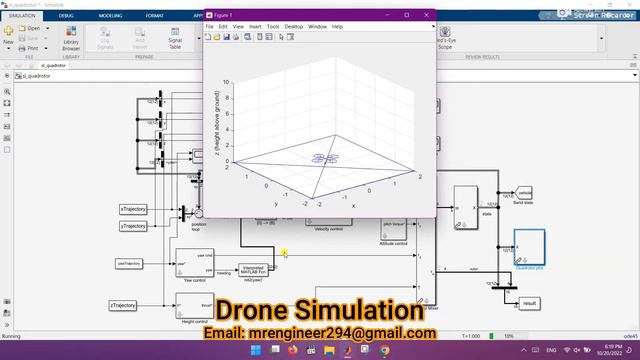
Task: Open the Edit menu in Figure 1
Action: (x=223, y=27)
